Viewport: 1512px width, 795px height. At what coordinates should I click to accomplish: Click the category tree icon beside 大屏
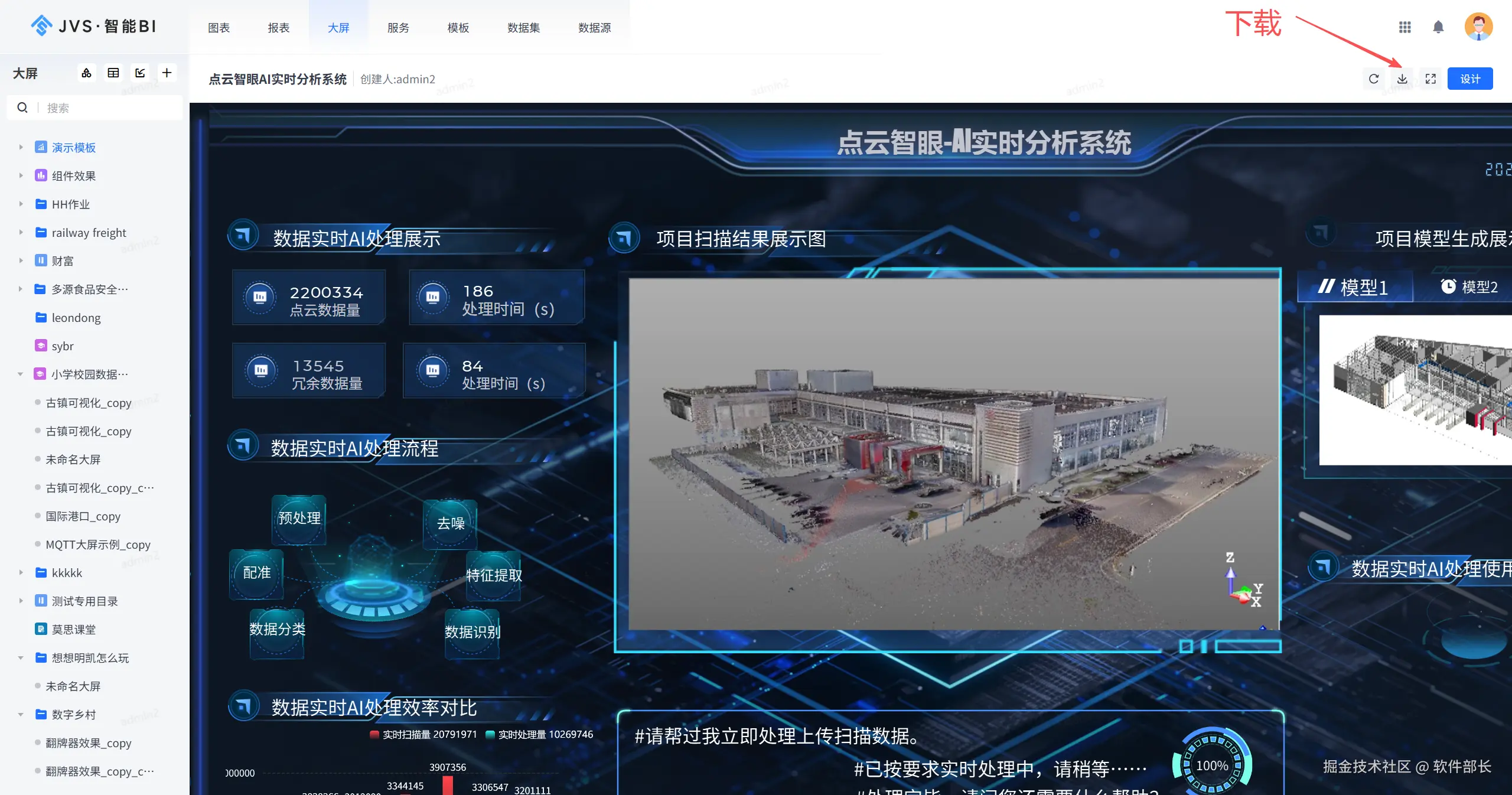coord(87,73)
